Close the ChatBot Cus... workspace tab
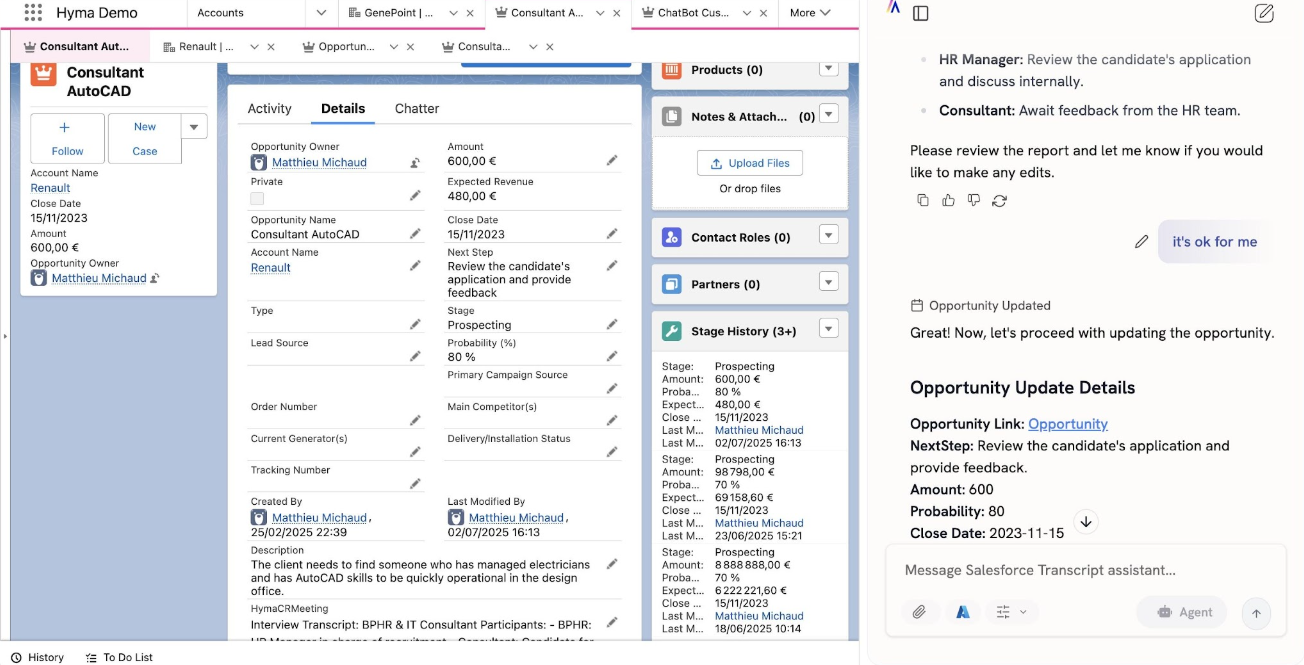This screenshot has height=665, width=1304. coord(763,13)
